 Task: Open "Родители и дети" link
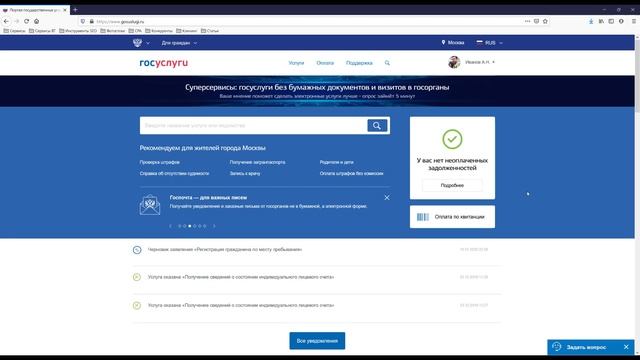click(336, 162)
